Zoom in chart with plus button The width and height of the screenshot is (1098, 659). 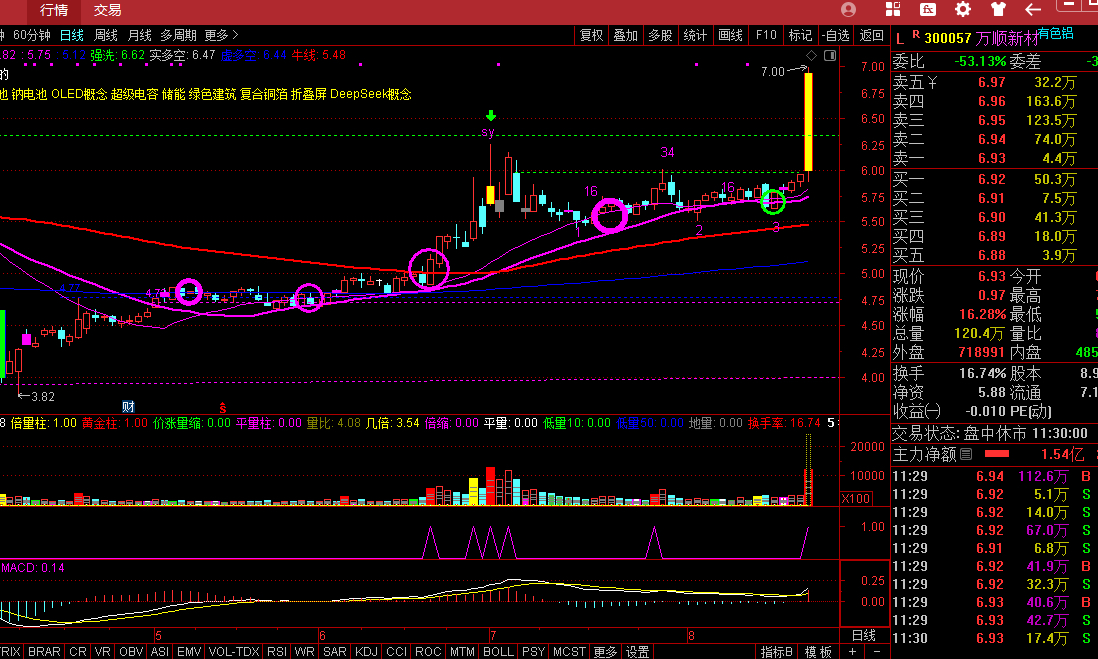[x=852, y=651]
